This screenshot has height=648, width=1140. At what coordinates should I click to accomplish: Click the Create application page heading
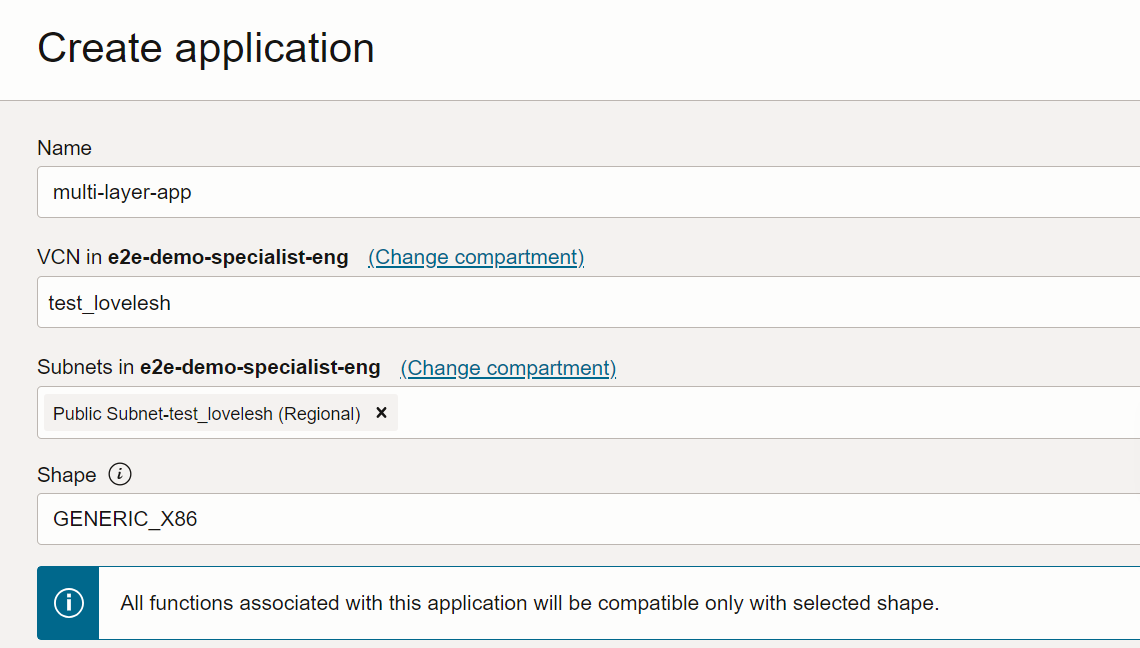(205, 47)
